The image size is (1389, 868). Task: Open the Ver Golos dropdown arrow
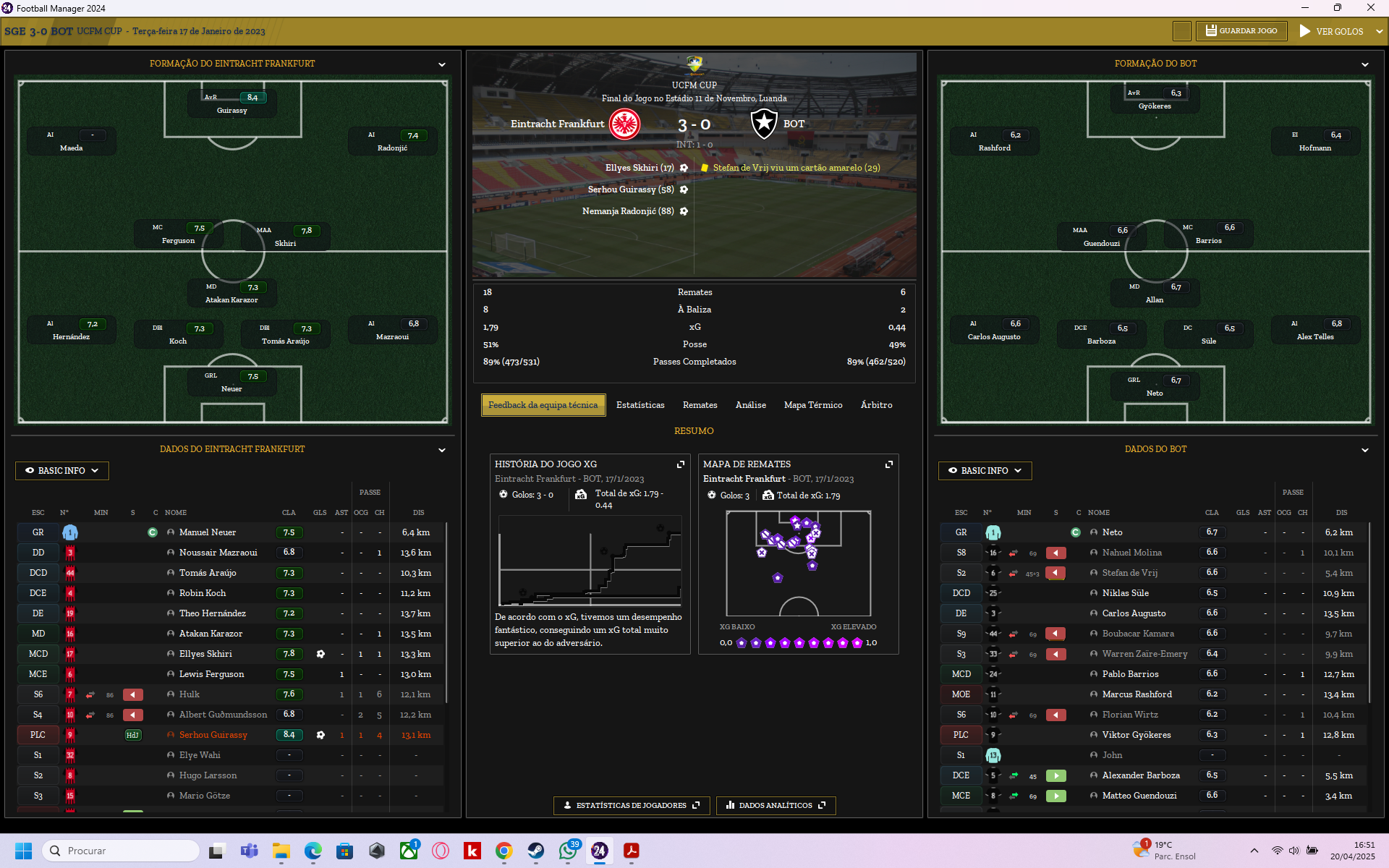click(x=1380, y=31)
